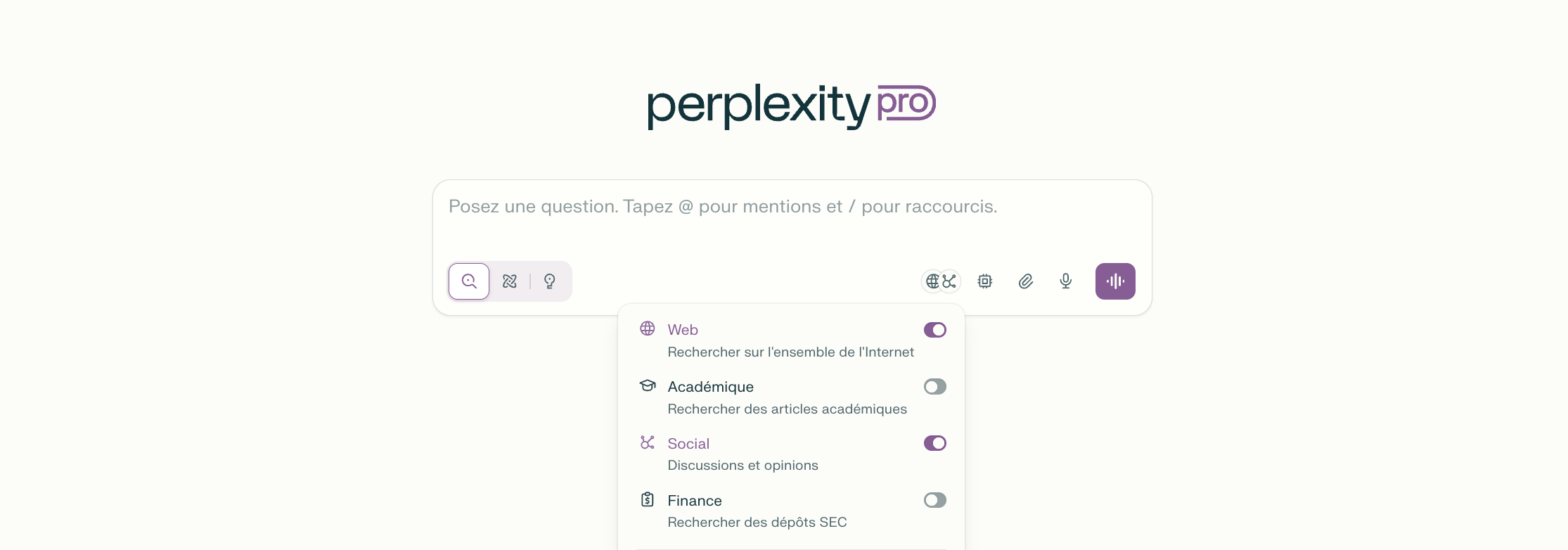Enable the Académique search toggle
The image size is (1568, 550).
coord(934,386)
